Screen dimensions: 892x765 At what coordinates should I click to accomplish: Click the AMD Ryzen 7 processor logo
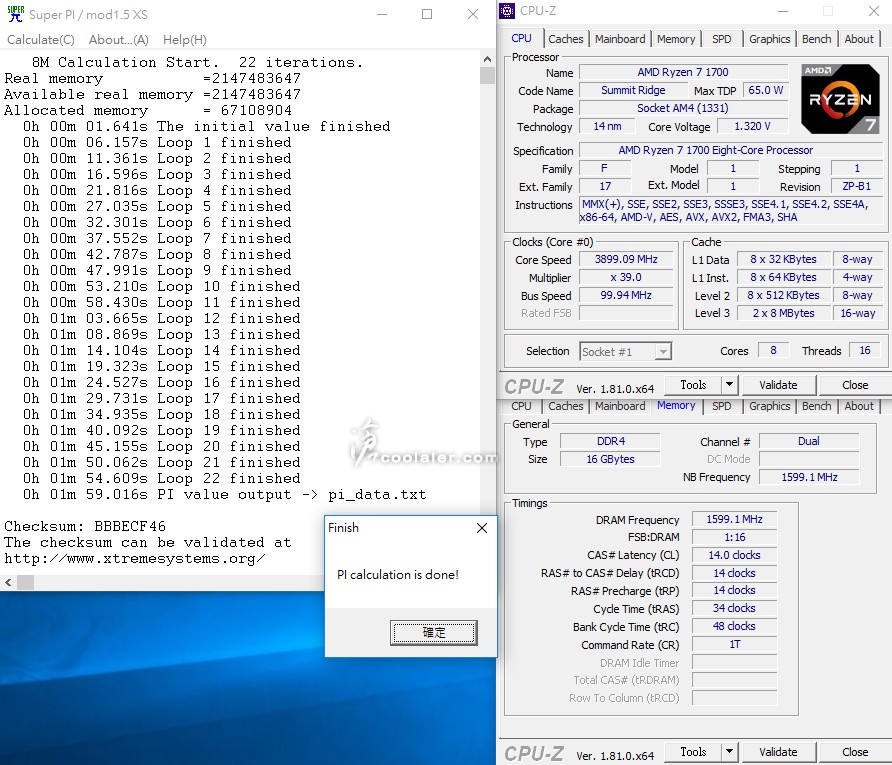(840, 99)
